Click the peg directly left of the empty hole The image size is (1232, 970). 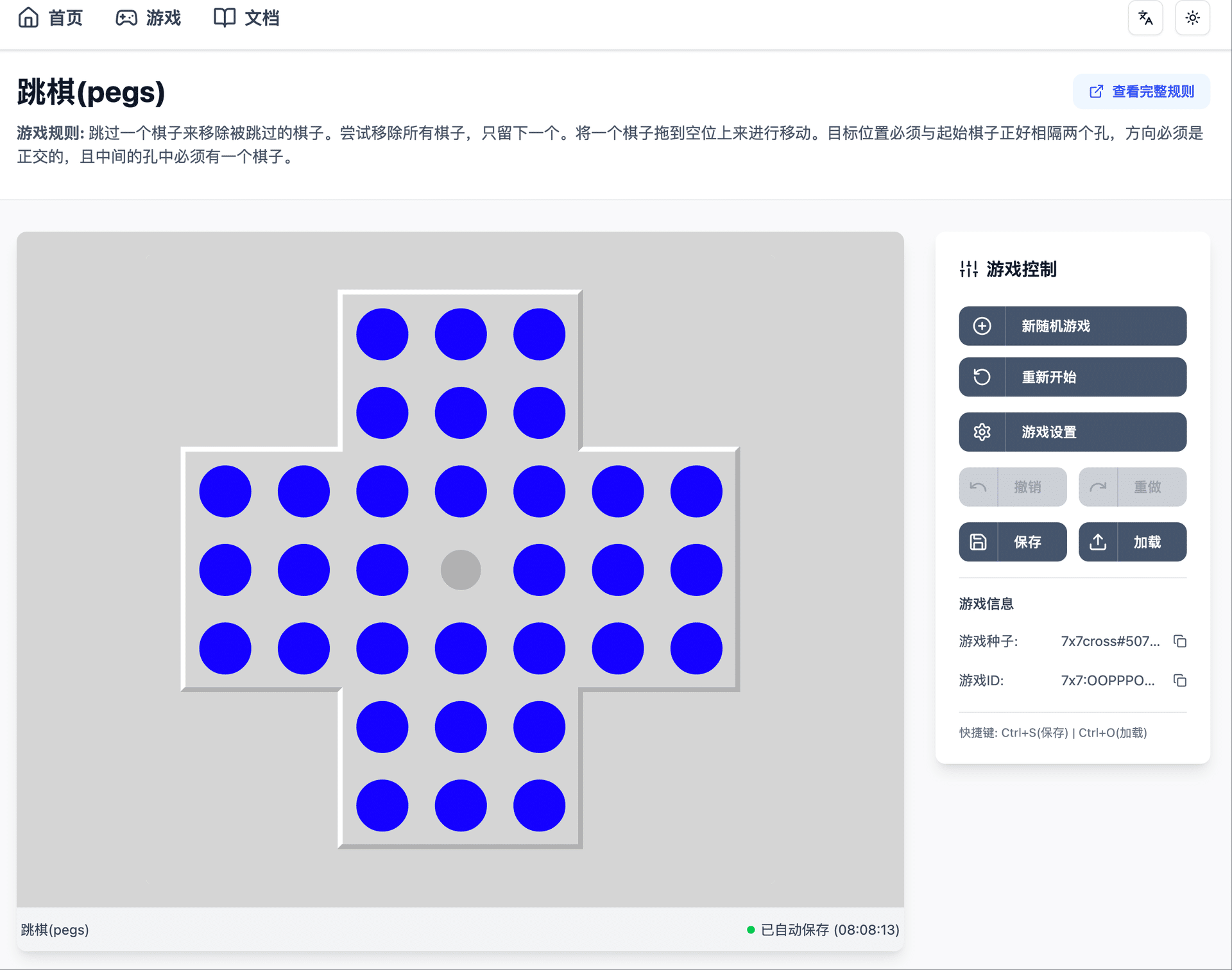click(x=382, y=569)
